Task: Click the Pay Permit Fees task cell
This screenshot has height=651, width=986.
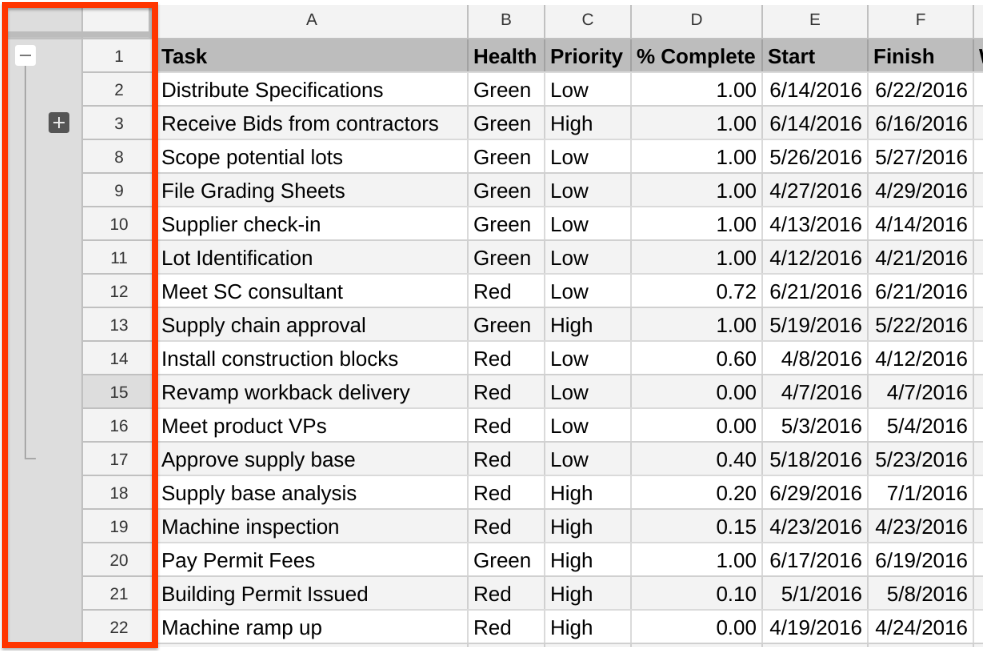Action: pos(312,560)
